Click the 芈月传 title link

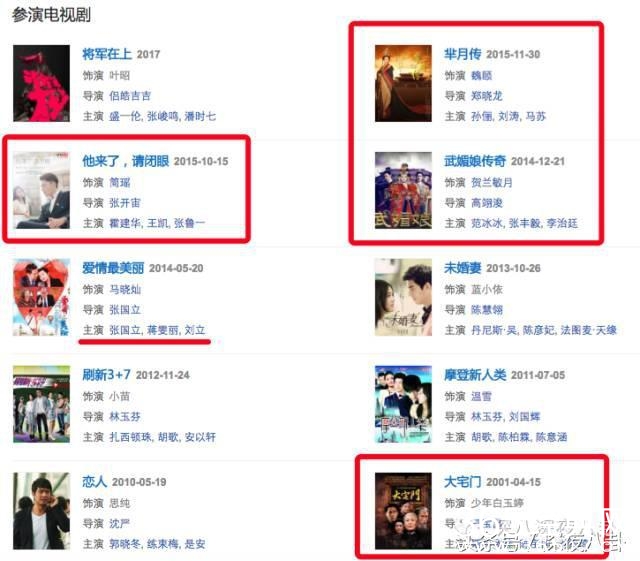pos(463,54)
